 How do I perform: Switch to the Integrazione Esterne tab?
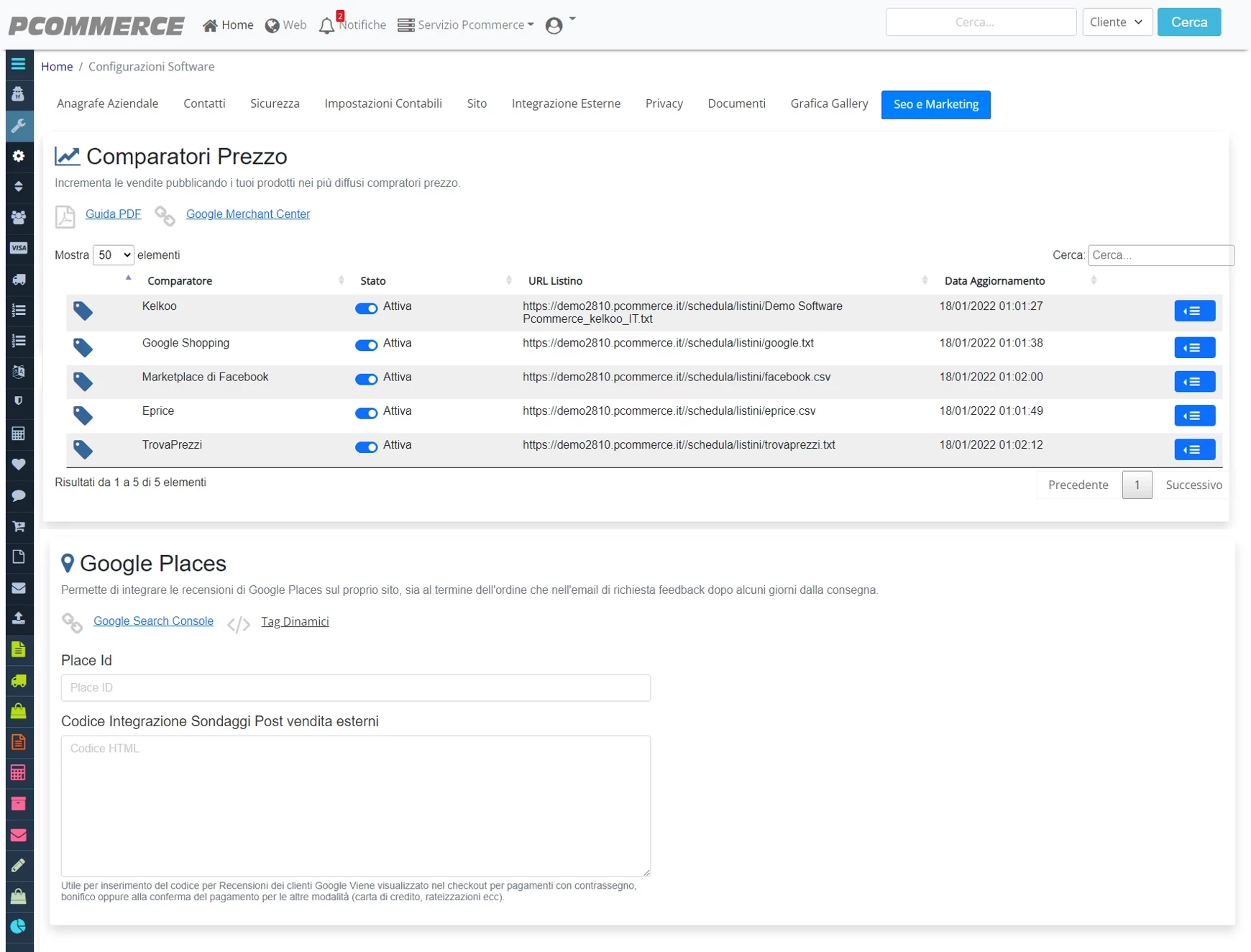pyautogui.click(x=566, y=104)
